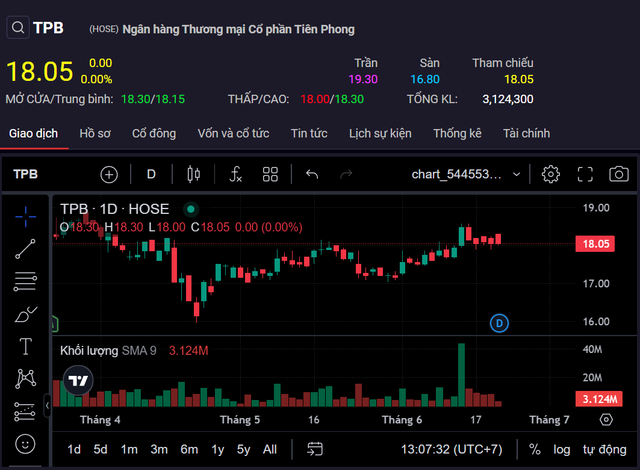Screen dimensions: 640x470
Task: Click the green market status dot
Action: tap(191, 209)
